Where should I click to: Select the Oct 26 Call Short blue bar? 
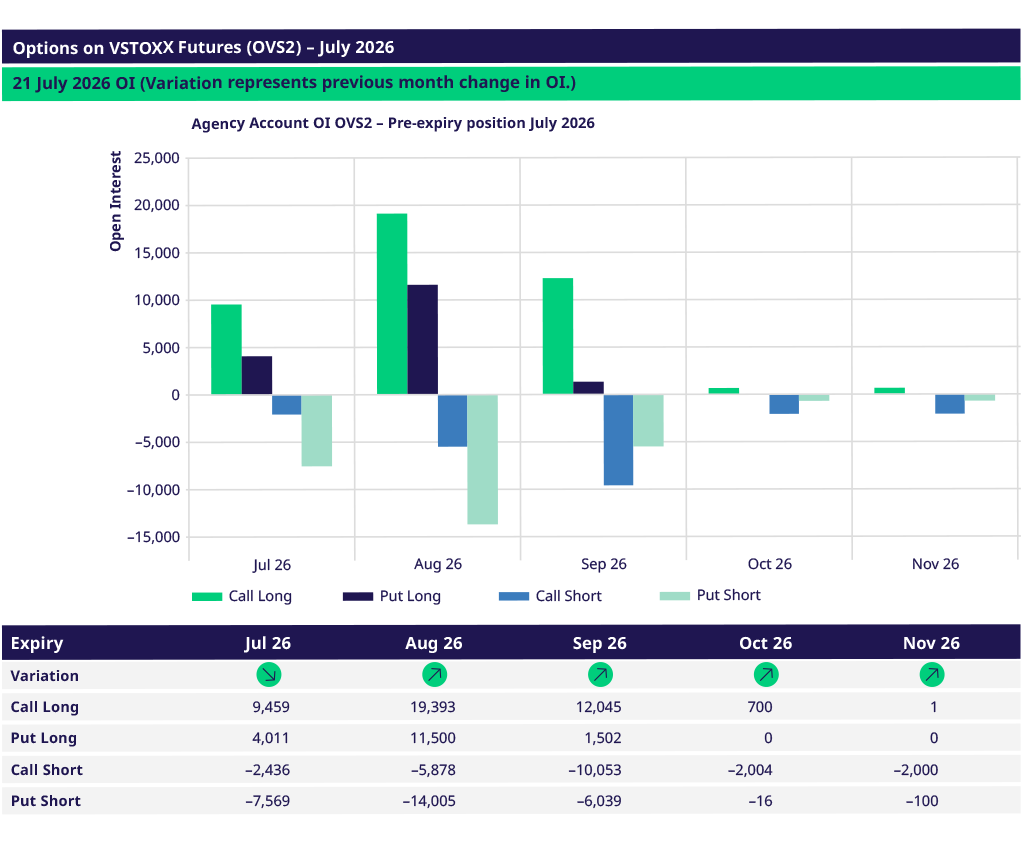point(784,404)
